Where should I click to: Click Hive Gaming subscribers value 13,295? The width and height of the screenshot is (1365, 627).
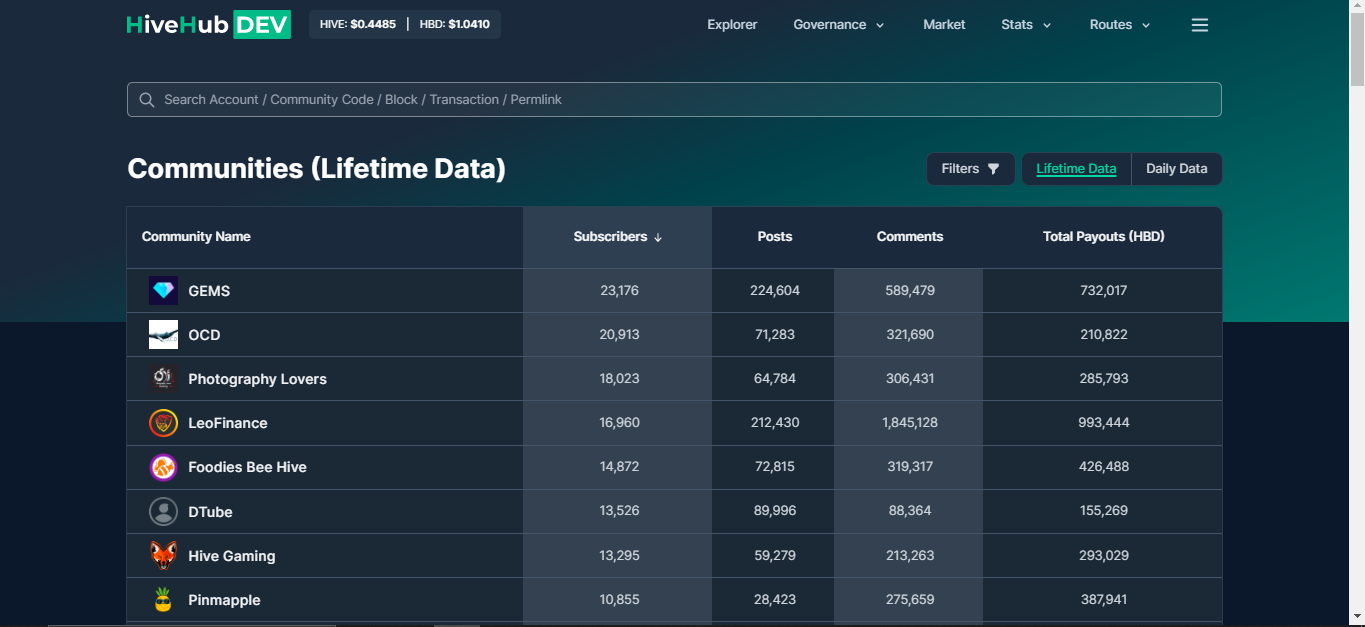619,555
